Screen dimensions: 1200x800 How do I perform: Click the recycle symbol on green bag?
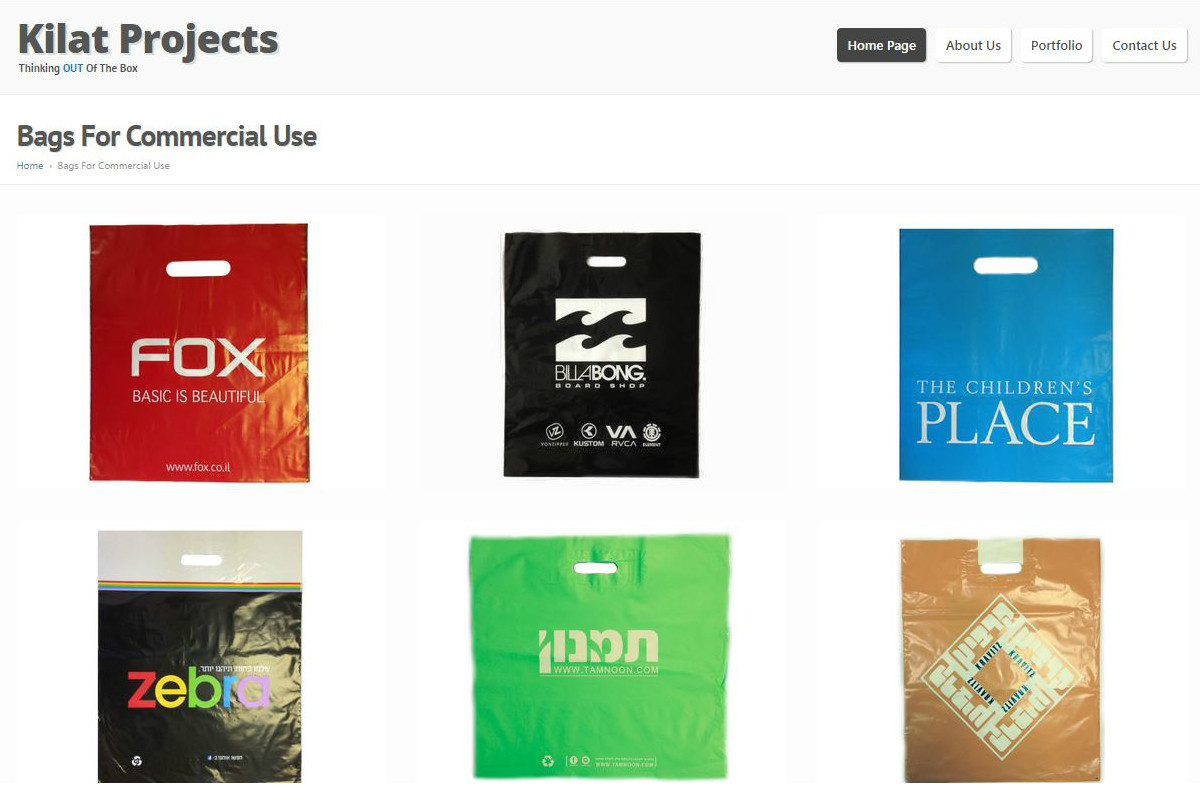[548, 761]
